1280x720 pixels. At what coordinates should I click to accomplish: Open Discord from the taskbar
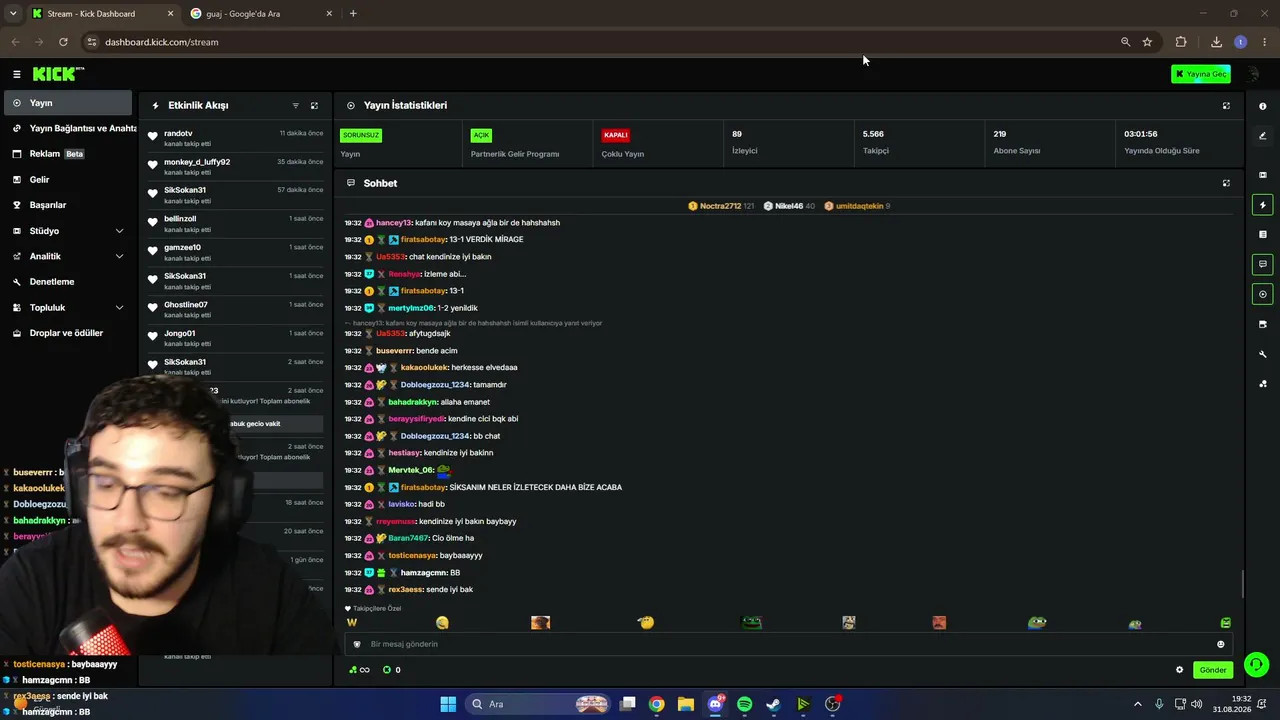[715, 704]
